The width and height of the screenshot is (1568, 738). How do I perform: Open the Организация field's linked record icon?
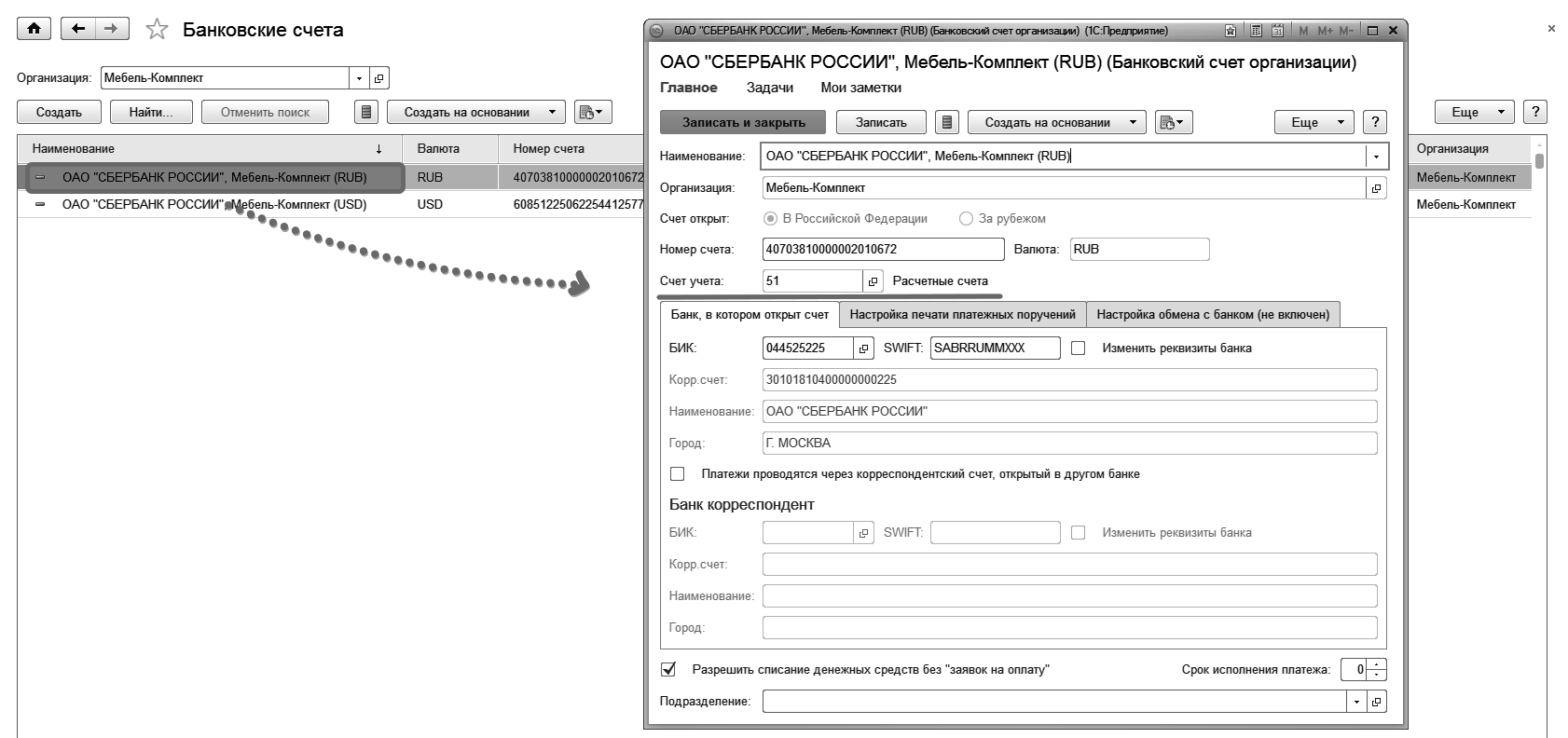[1376, 188]
